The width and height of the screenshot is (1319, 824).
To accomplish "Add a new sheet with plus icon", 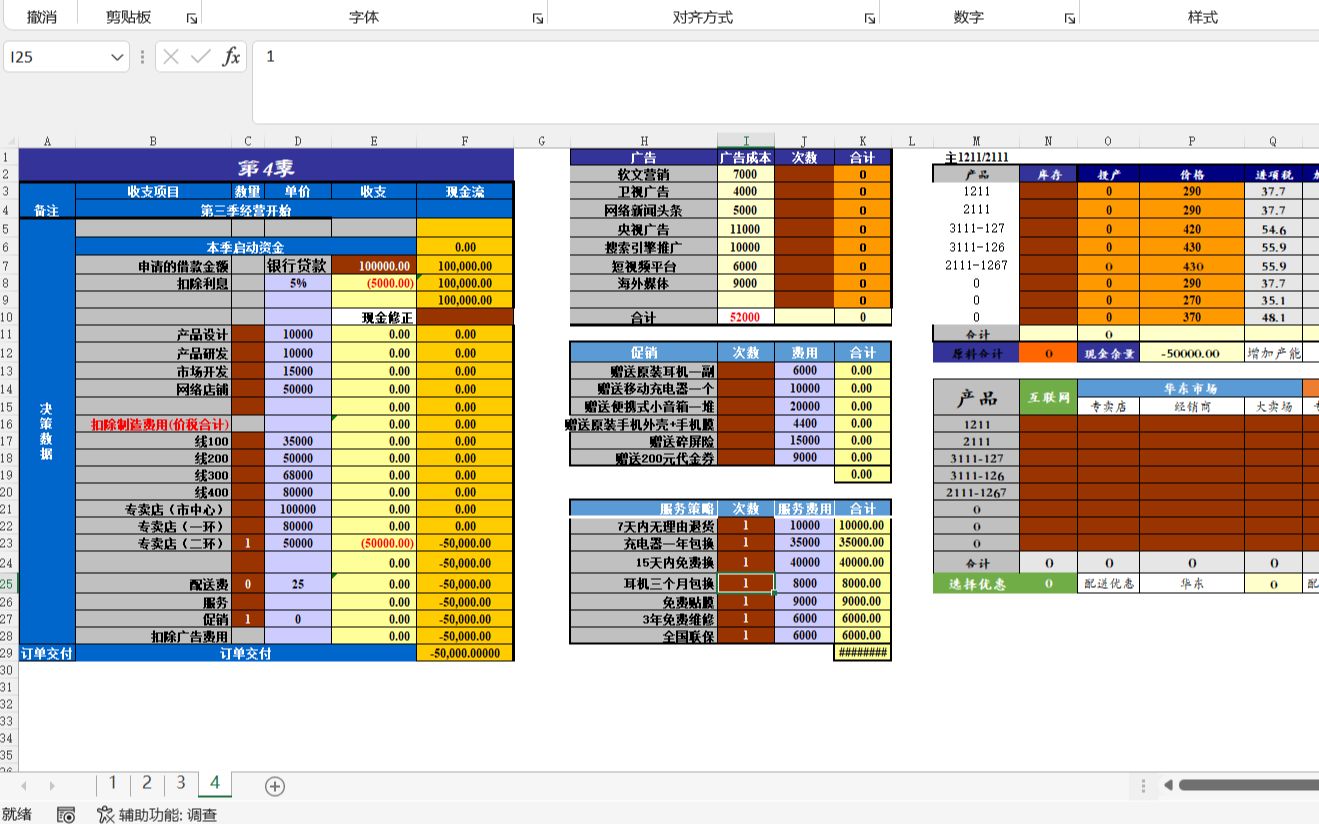I will point(275,786).
